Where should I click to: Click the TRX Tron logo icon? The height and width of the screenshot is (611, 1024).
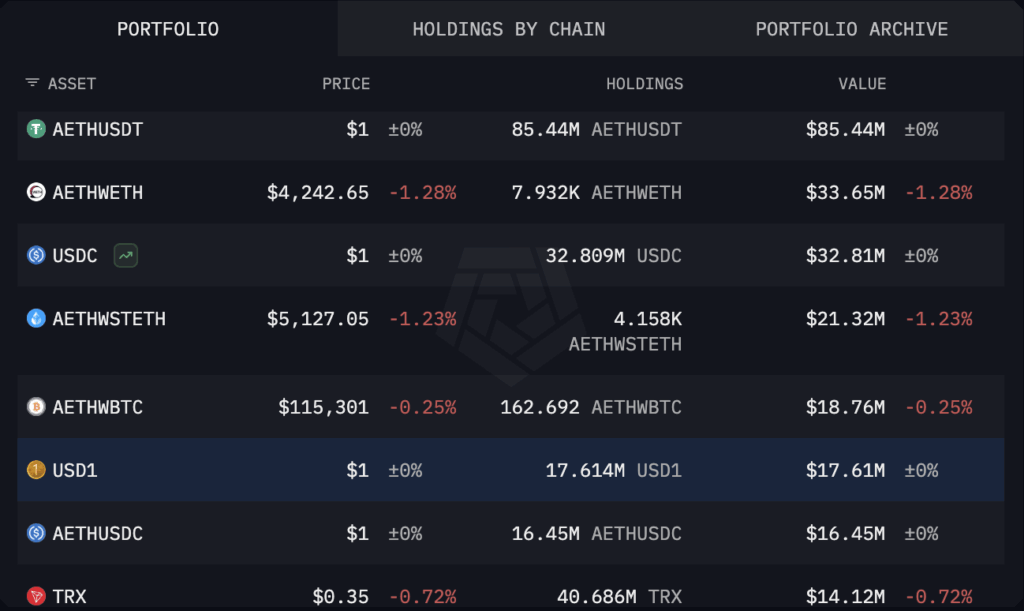(36, 596)
